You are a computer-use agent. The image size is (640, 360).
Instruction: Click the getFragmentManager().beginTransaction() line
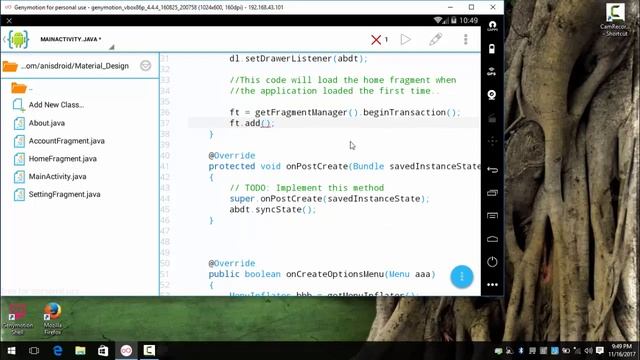pos(344,112)
